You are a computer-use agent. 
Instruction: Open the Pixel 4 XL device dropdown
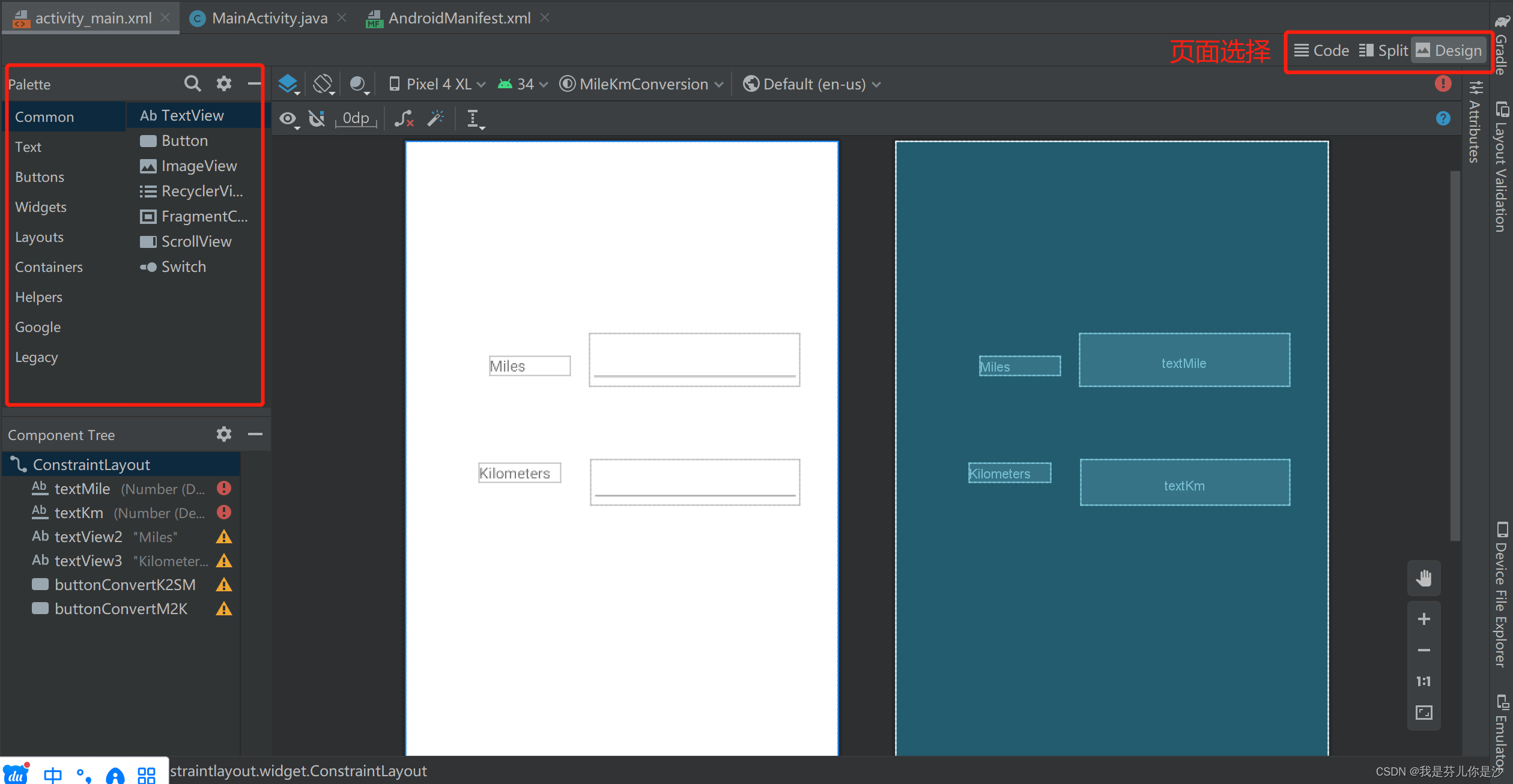pyautogui.click(x=437, y=84)
